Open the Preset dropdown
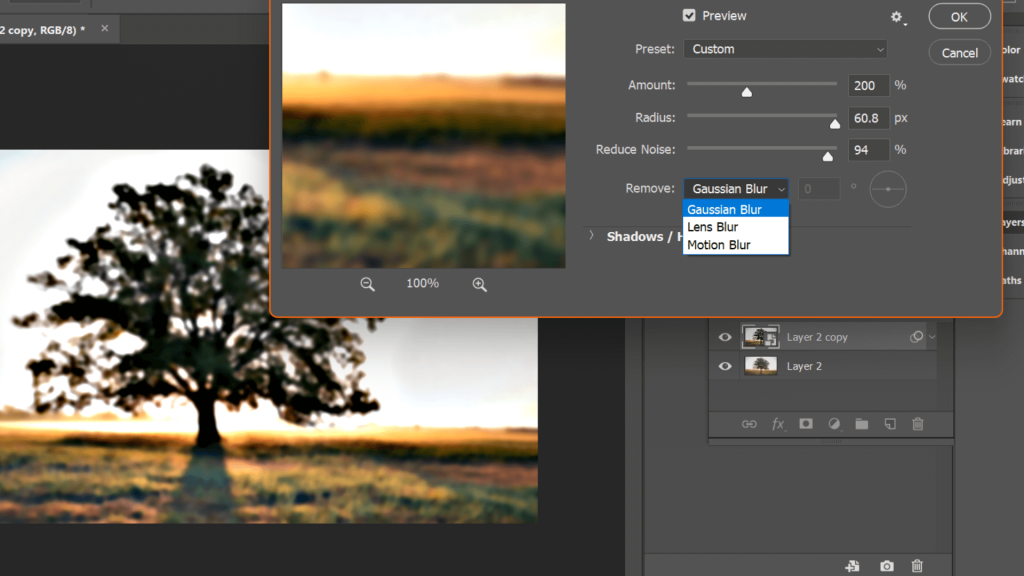The image size is (1024, 576). point(785,49)
